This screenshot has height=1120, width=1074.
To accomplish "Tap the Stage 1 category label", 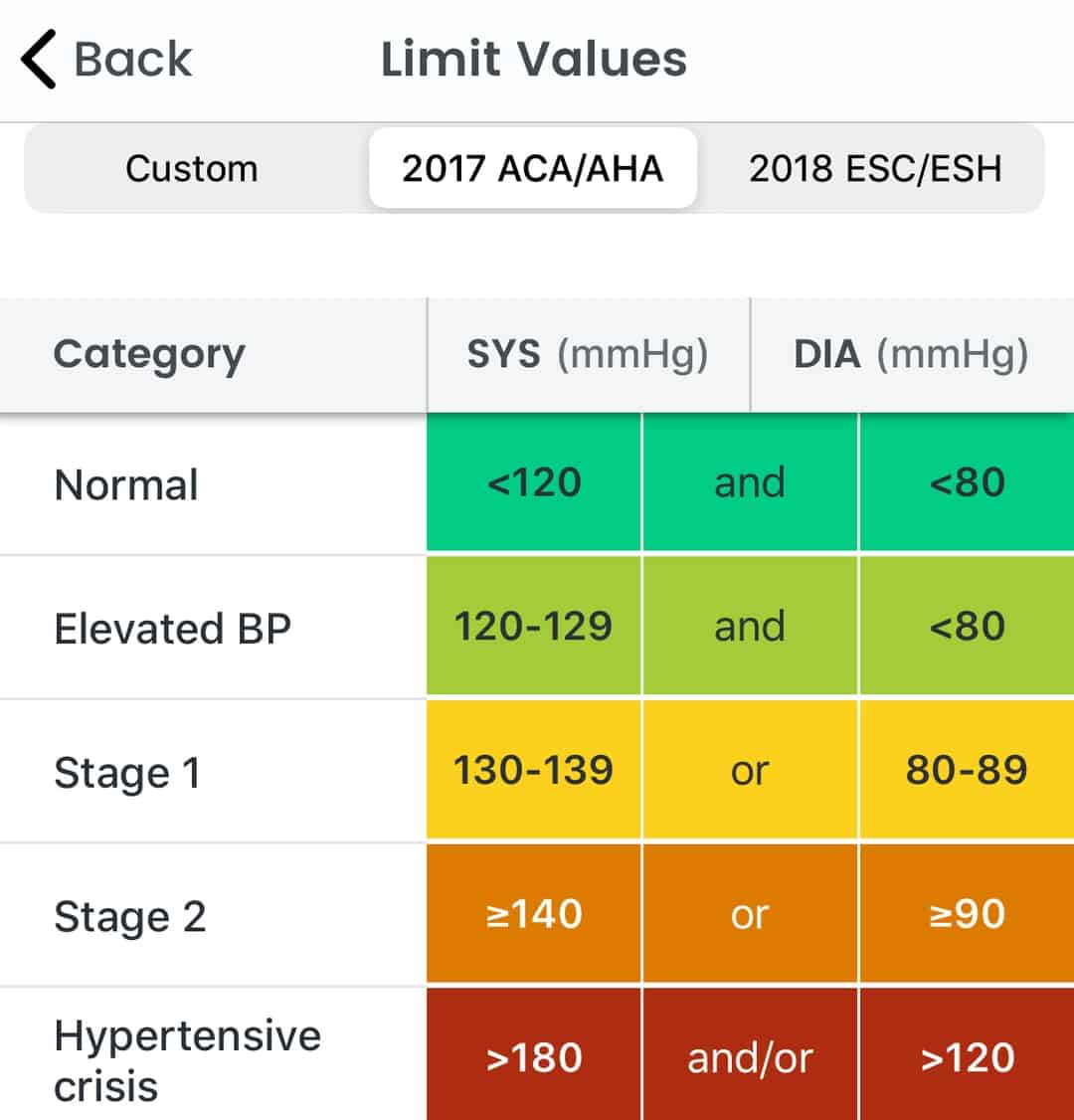I will [126, 771].
